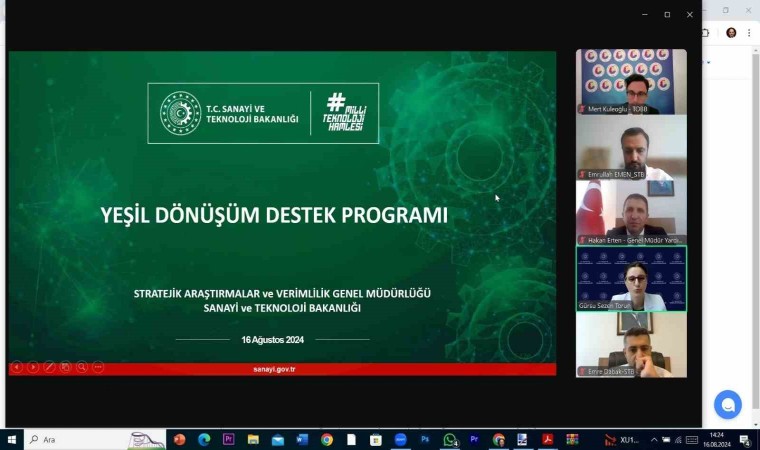Open Chrome's three-dot menu
The width and height of the screenshot is (760, 450).
click(748, 32)
